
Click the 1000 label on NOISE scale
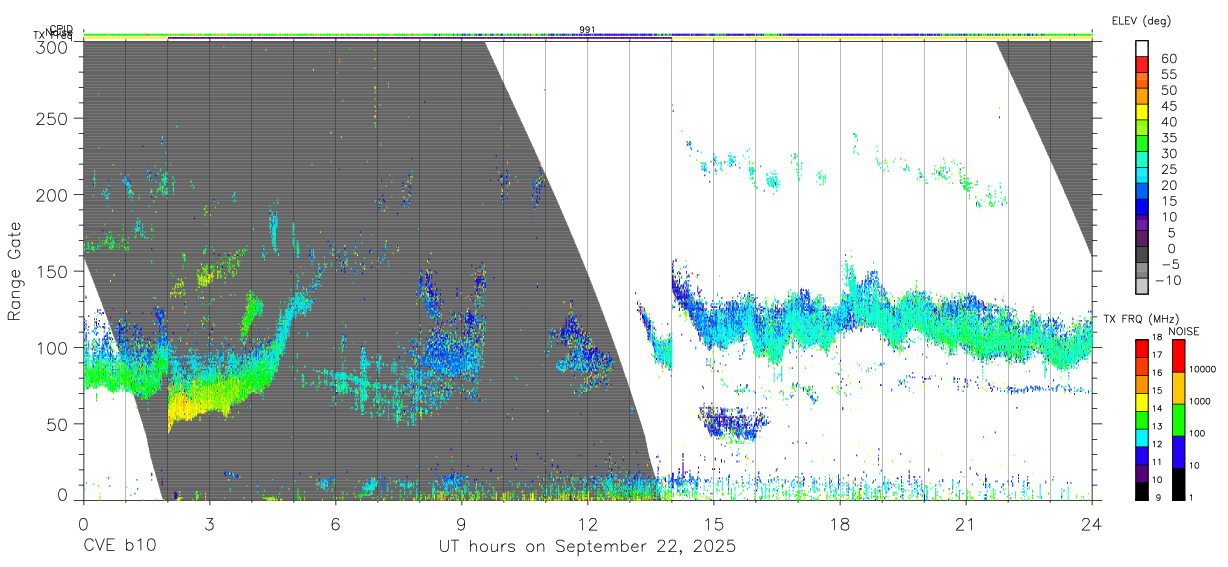(1200, 401)
